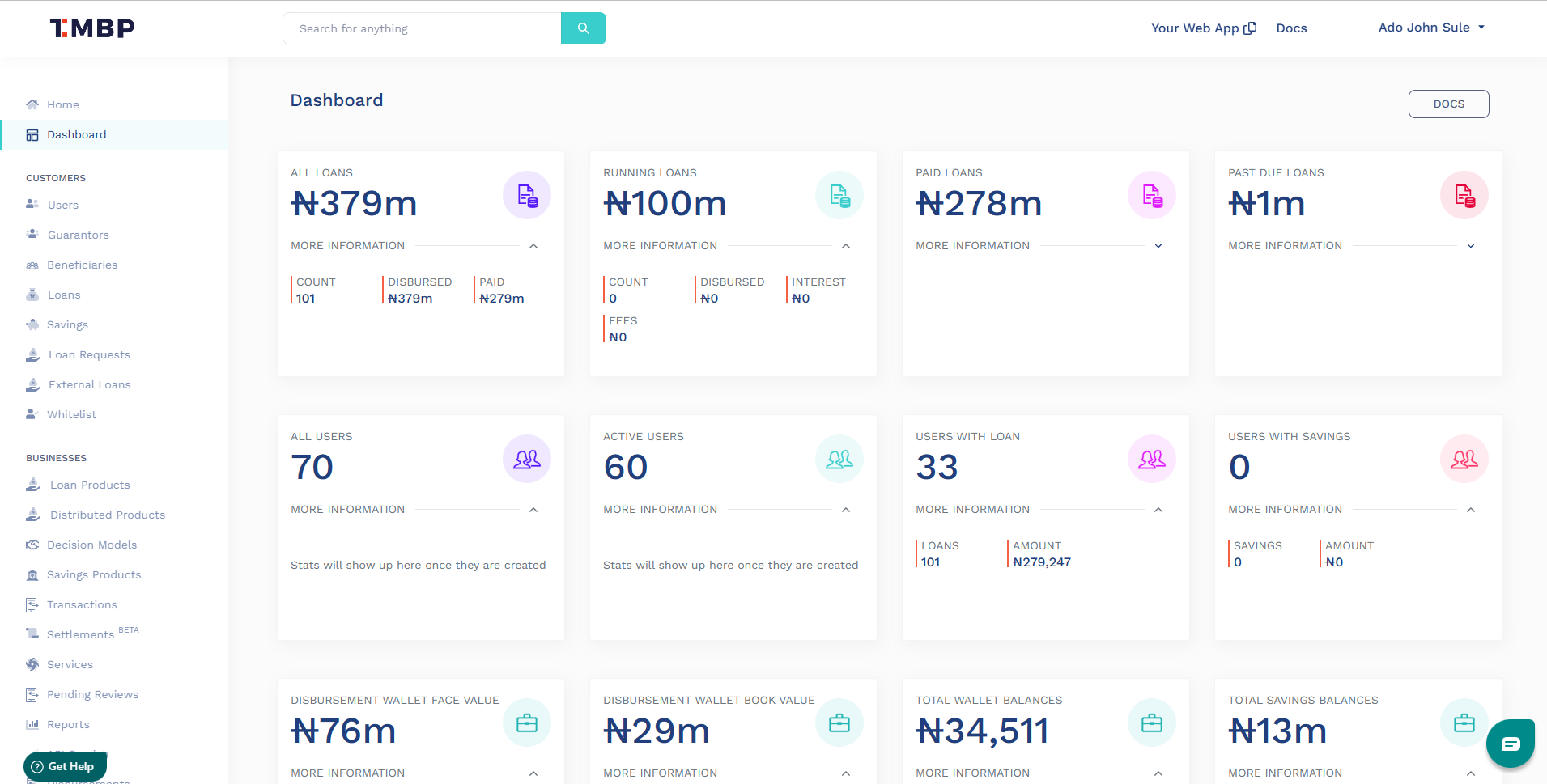Go to Savings Products
1547x784 pixels.
pyautogui.click(x=95, y=574)
